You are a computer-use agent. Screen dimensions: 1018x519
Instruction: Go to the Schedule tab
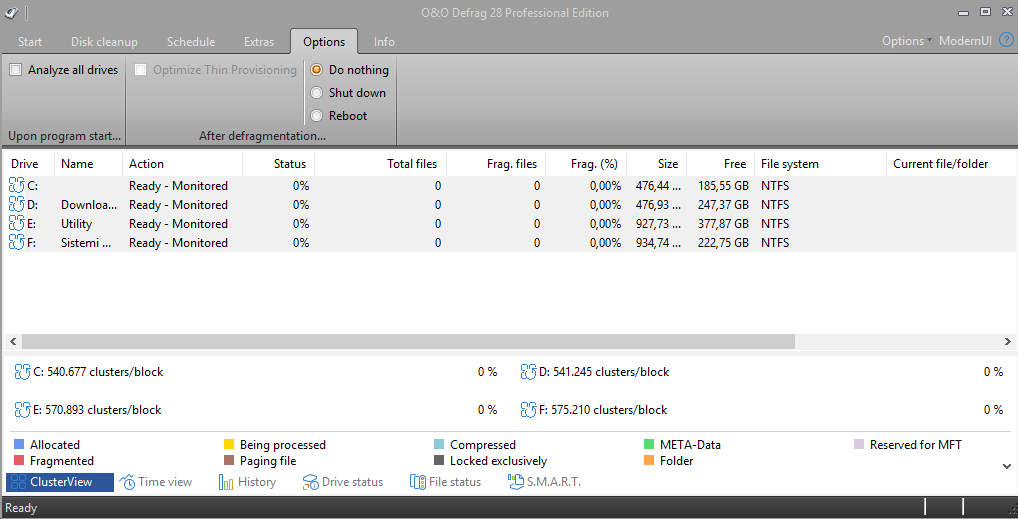pos(191,42)
